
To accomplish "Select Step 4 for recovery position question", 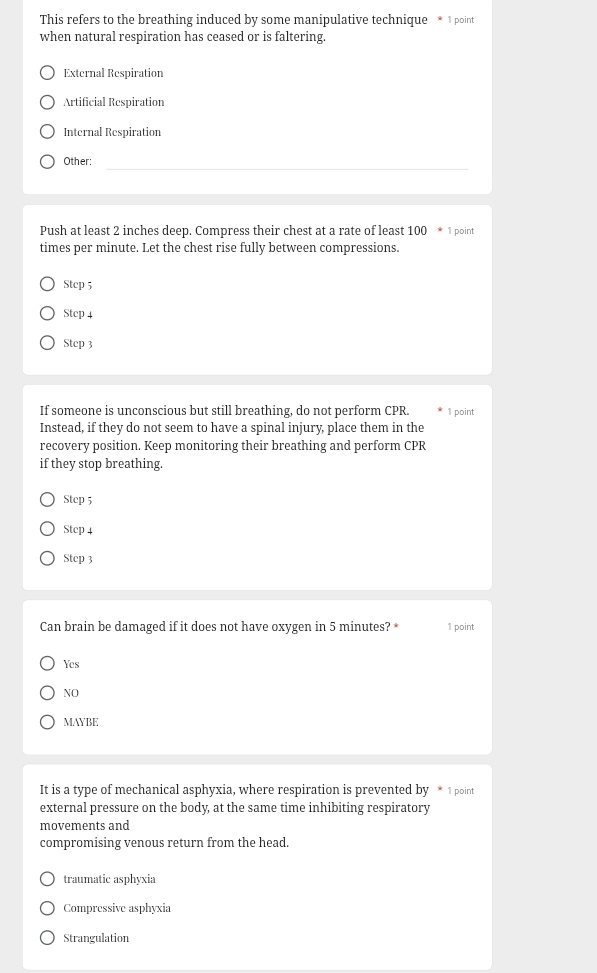I will coord(47,529).
